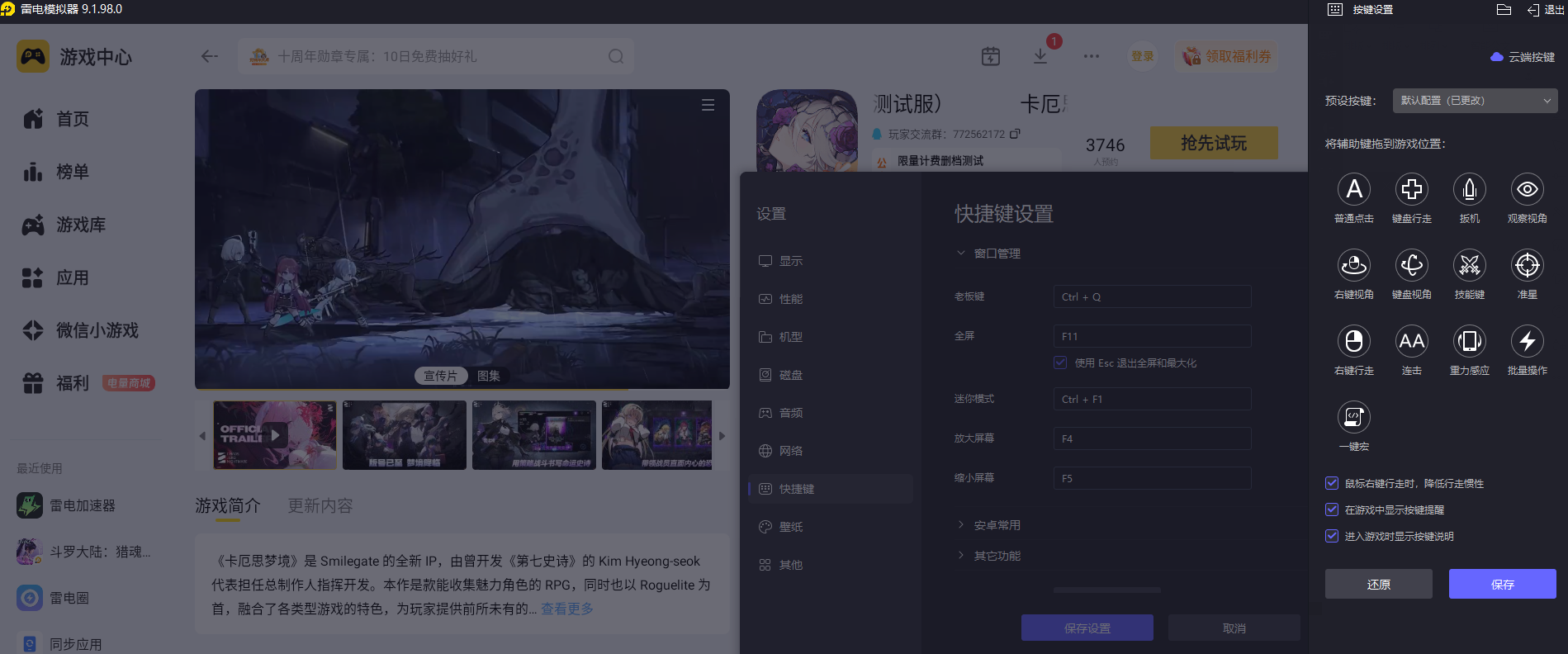Pick the 准星 crosshair icon
Screen dimensions: 1568x654
click(x=1528, y=265)
